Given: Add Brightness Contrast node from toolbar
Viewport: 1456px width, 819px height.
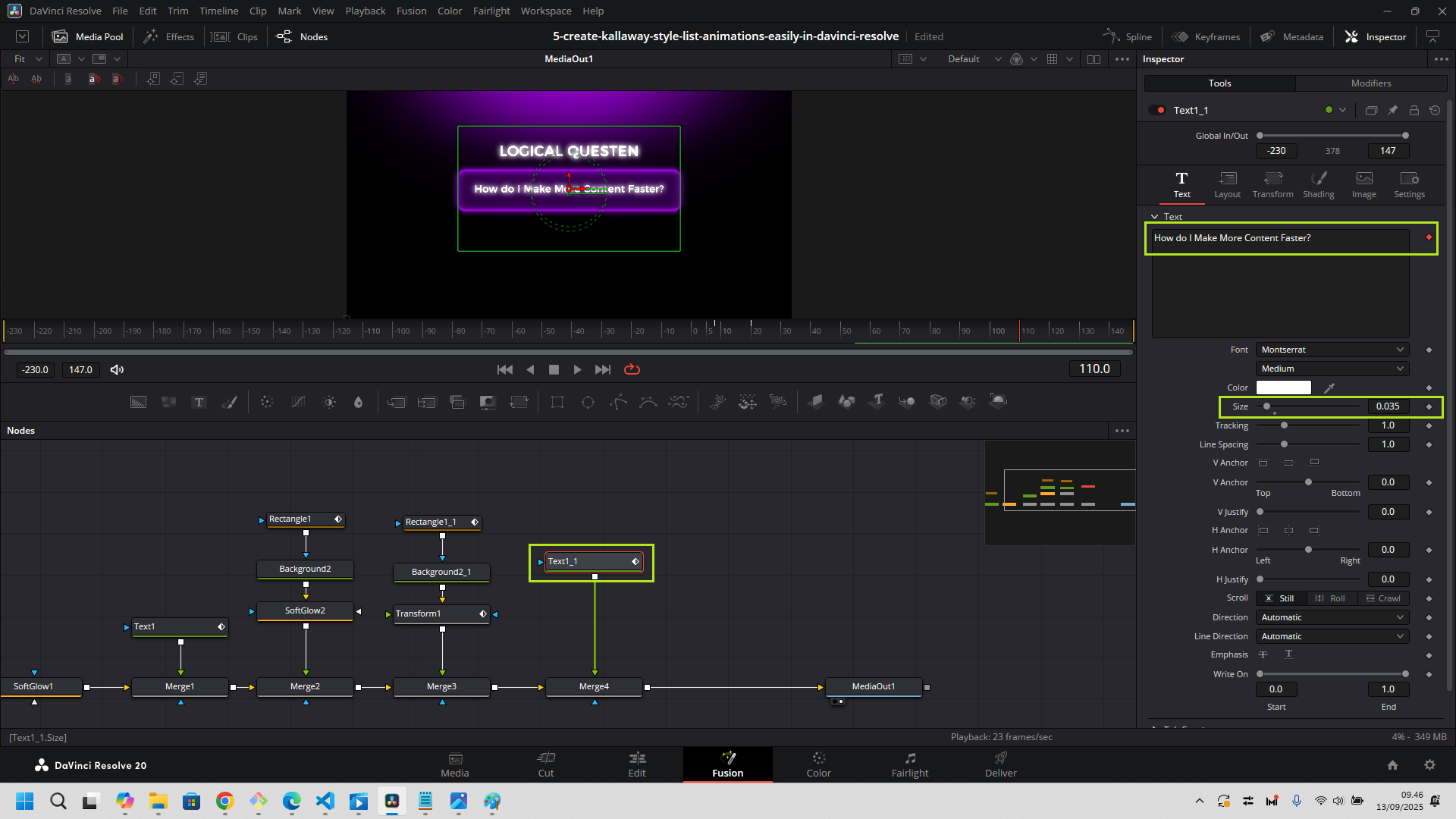Looking at the screenshot, I should pyautogui.click(x=329, y=402).
